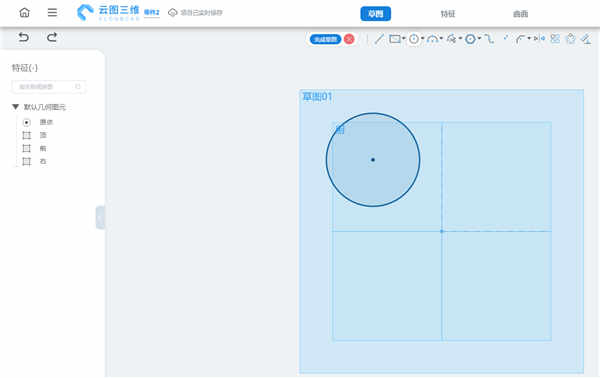The width and height of the screenshot is (600, 378).
Task: Select the right plane tree item
Action: tap(34, 162)
